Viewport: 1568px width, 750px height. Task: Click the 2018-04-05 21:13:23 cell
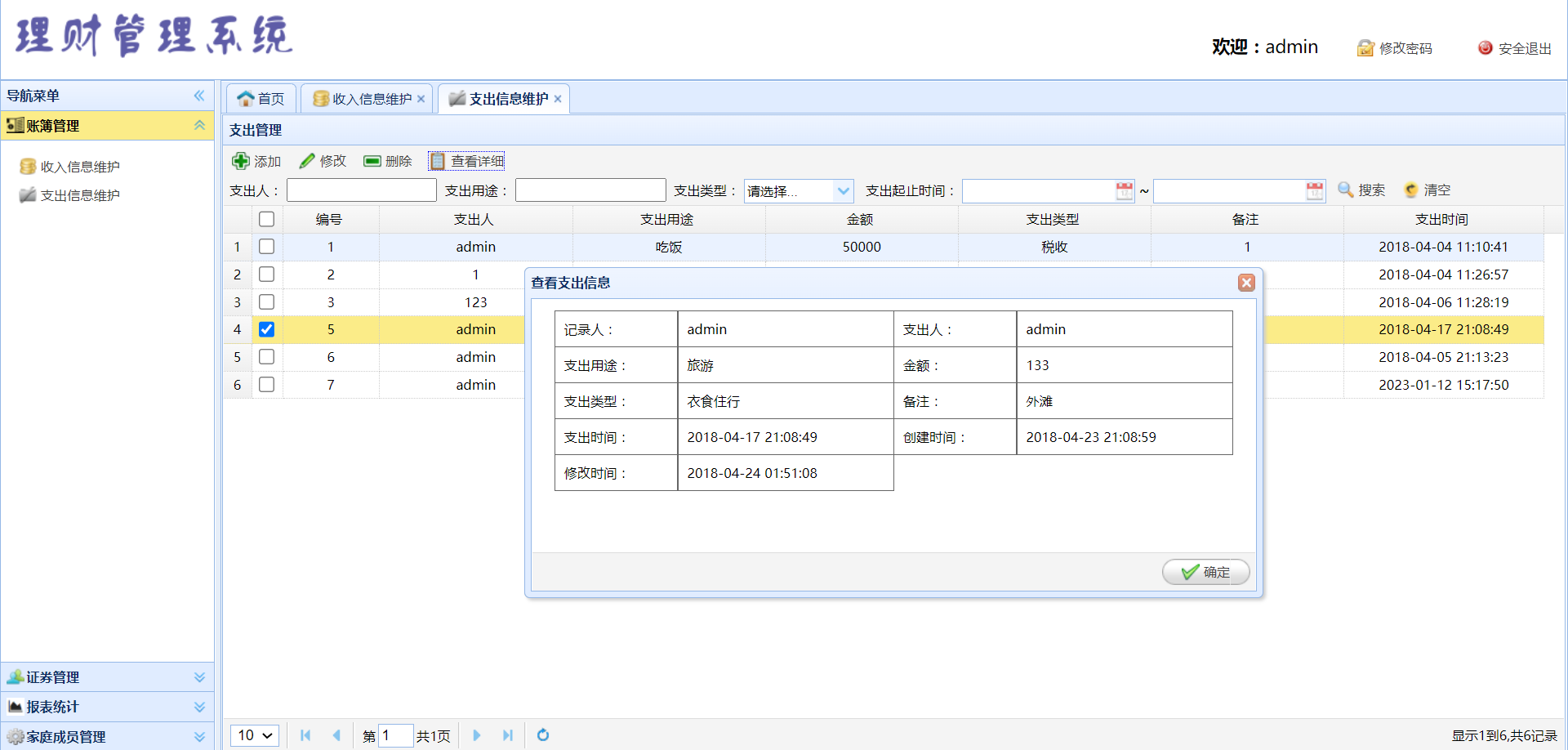1444,357
